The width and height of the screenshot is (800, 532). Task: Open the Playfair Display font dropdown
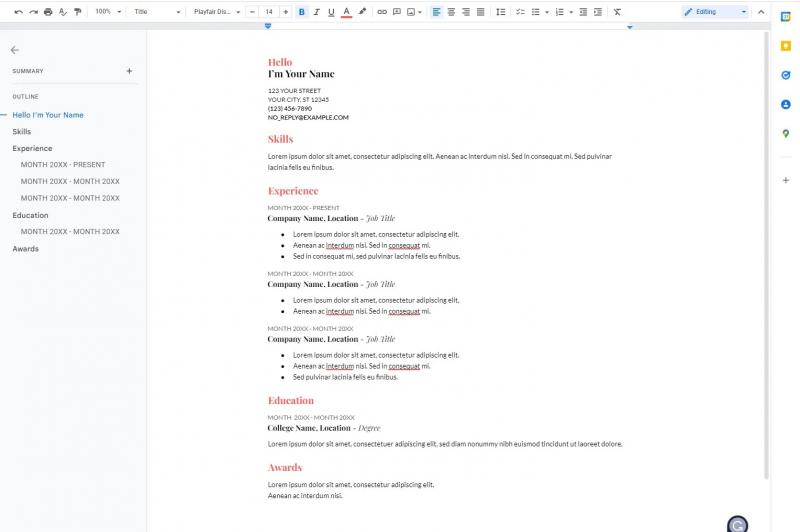click(216, 12)
